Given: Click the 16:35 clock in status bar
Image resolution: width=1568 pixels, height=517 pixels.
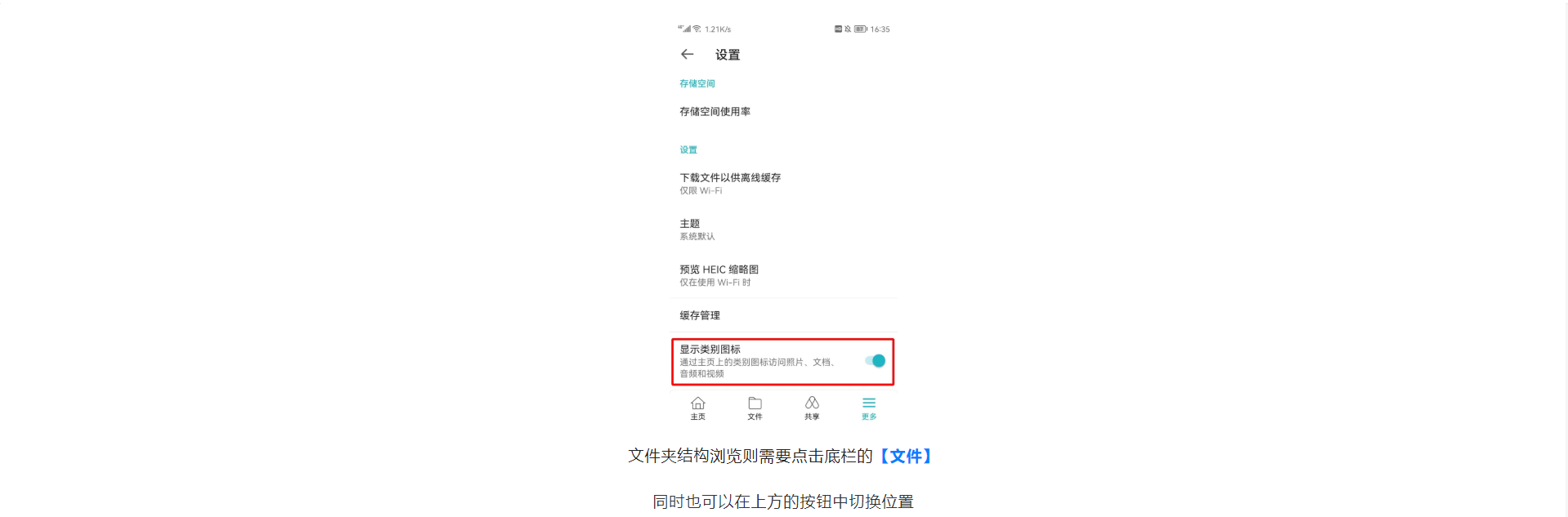Looking at the screenshot, I should [x=880, y=29].
